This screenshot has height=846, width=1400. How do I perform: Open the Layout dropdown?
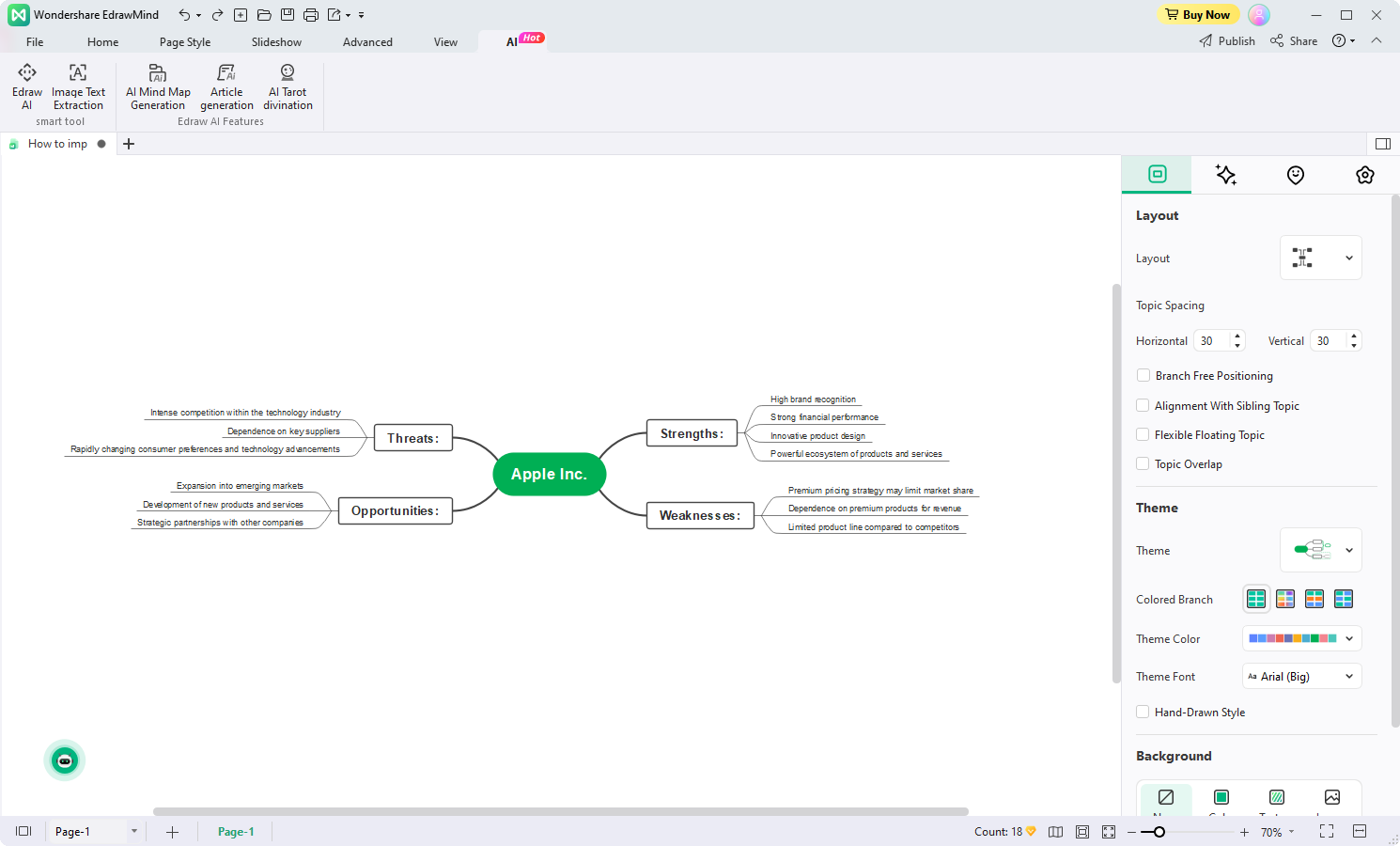coord(1321,258)
